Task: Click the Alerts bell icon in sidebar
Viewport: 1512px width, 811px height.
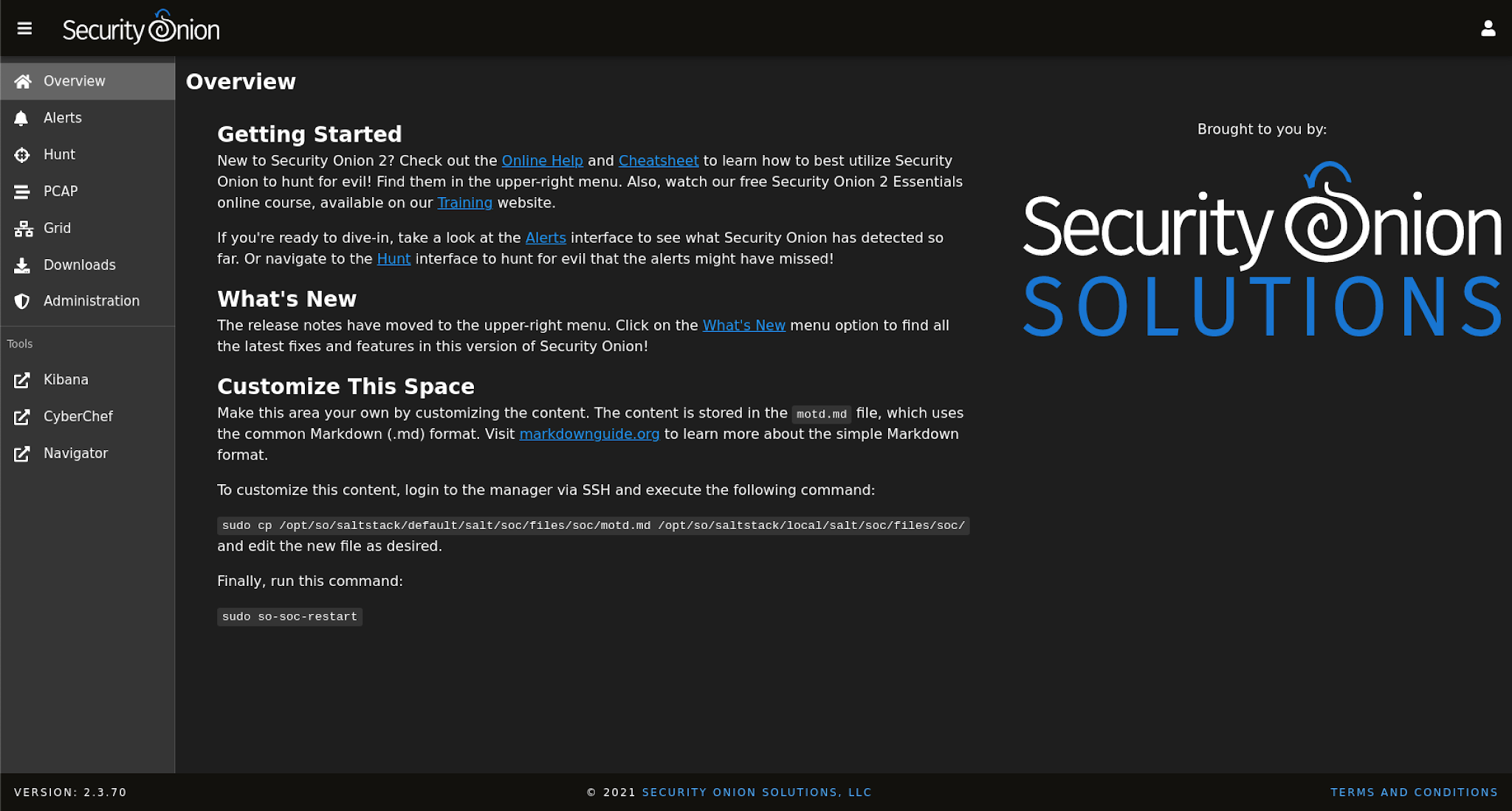Action: (x=22, y=117)
